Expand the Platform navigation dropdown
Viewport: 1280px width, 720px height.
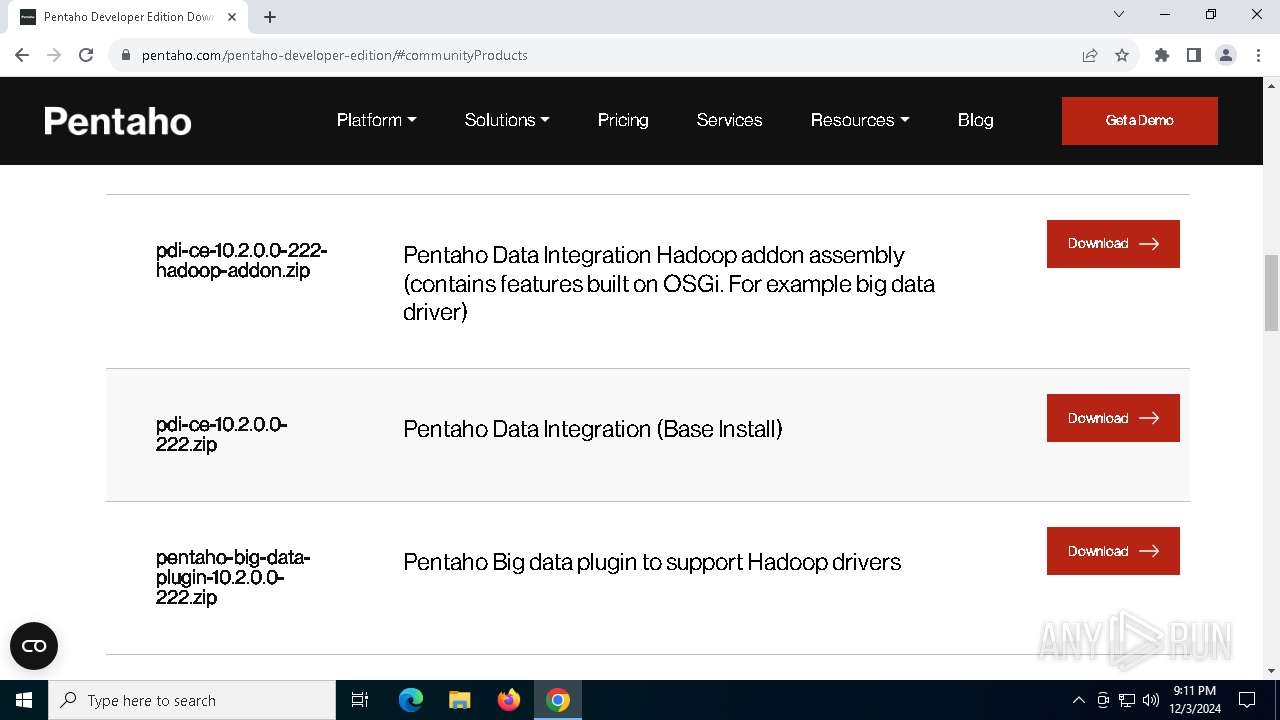point(376,120)
